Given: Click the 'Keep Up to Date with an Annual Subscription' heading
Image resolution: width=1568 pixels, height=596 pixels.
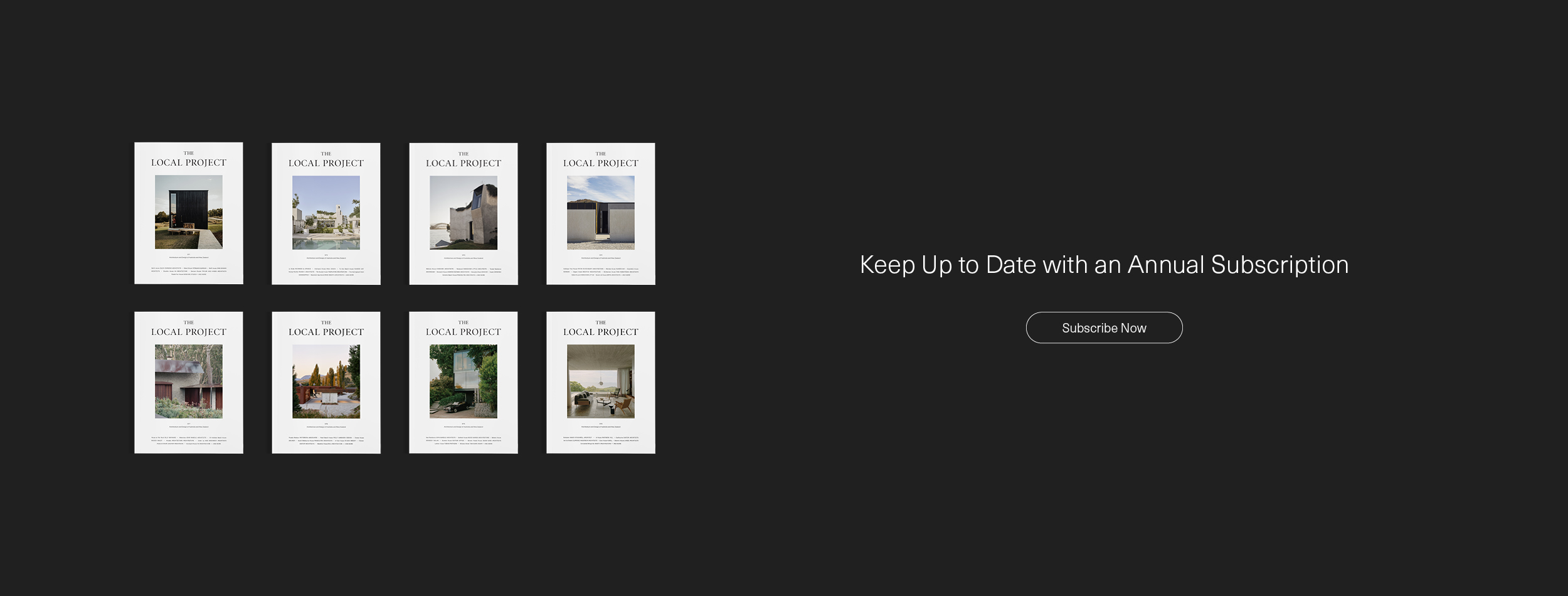Looking at the screenshot, I should (1104, 265).
